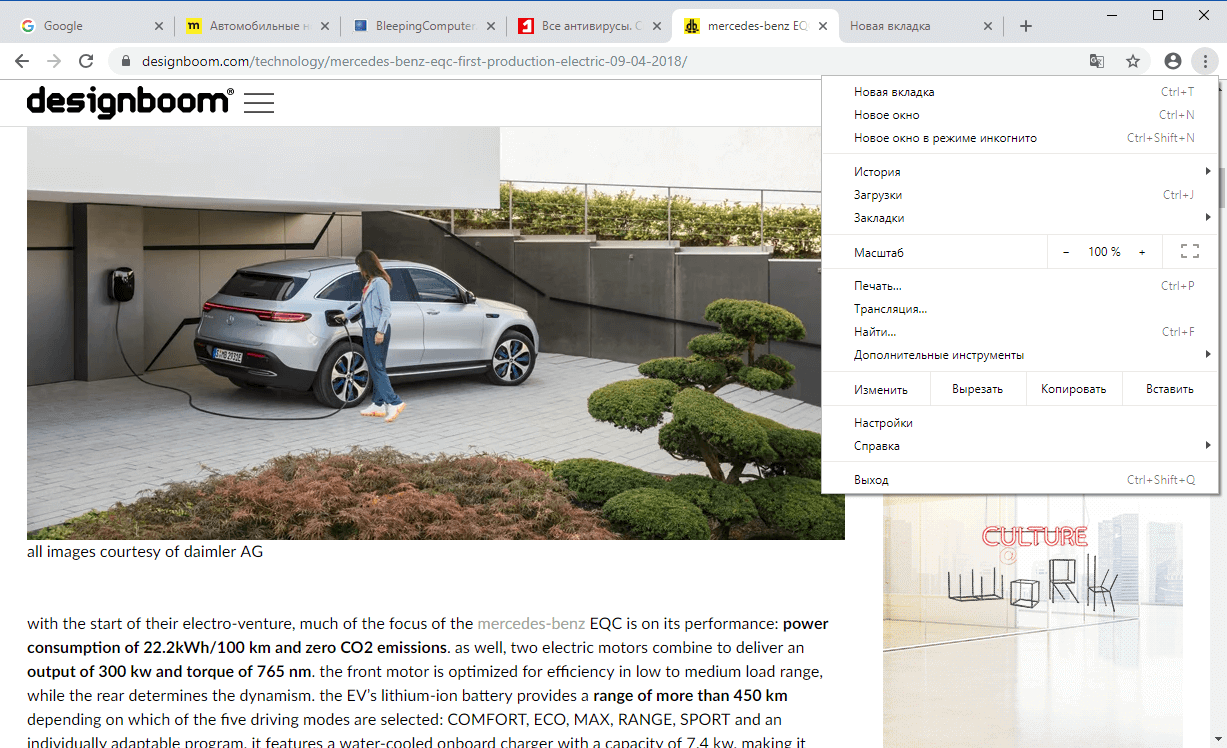This screenshot has width=1227, height=748.
Task: Click the Копировать button
Action: (x=1073, y=389)
